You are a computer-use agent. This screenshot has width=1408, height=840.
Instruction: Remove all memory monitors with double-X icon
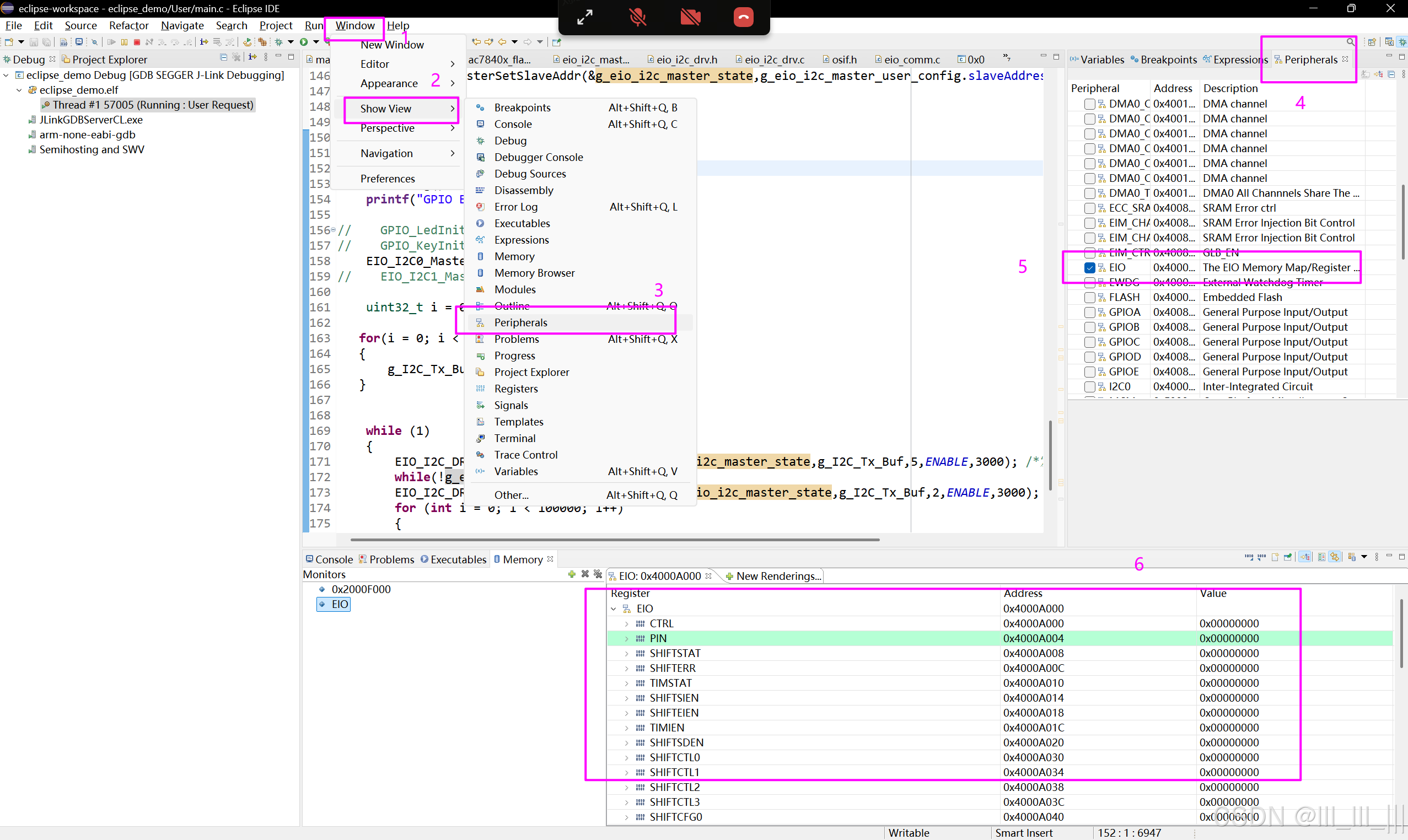tap(598, 574)
